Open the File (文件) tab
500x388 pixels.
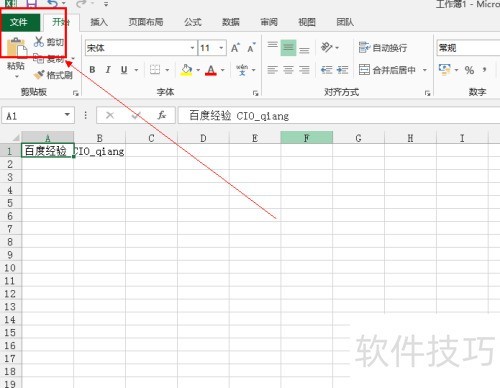point(19,22)
